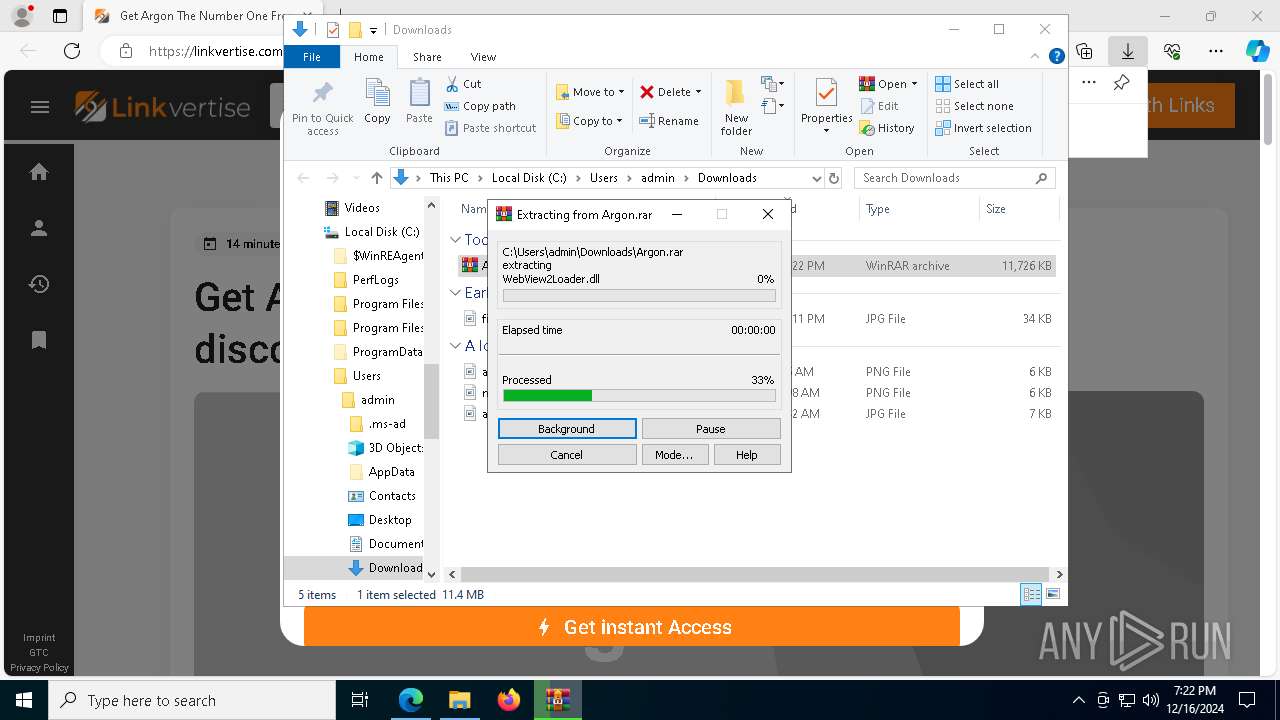Switch to the Home ribbon tab

click(369, 57)
